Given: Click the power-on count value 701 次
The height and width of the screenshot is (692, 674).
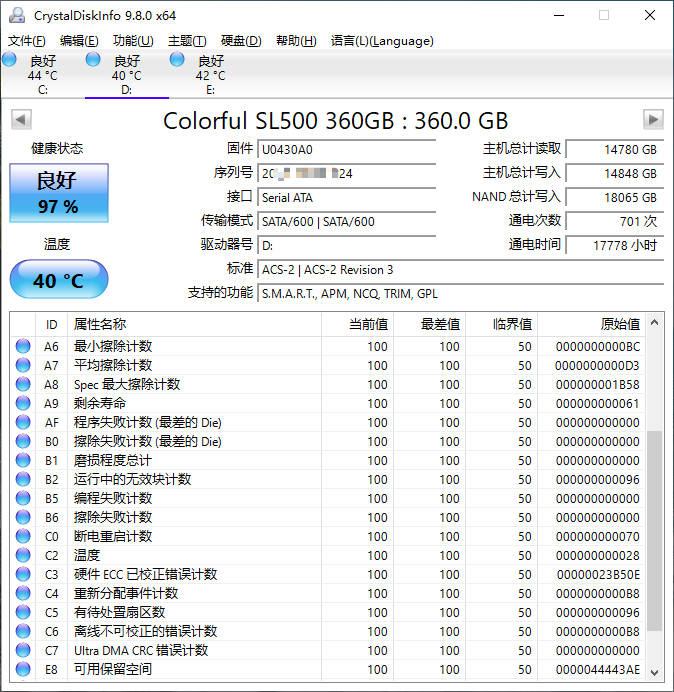Looking at the screenshot, I should 614,222.
